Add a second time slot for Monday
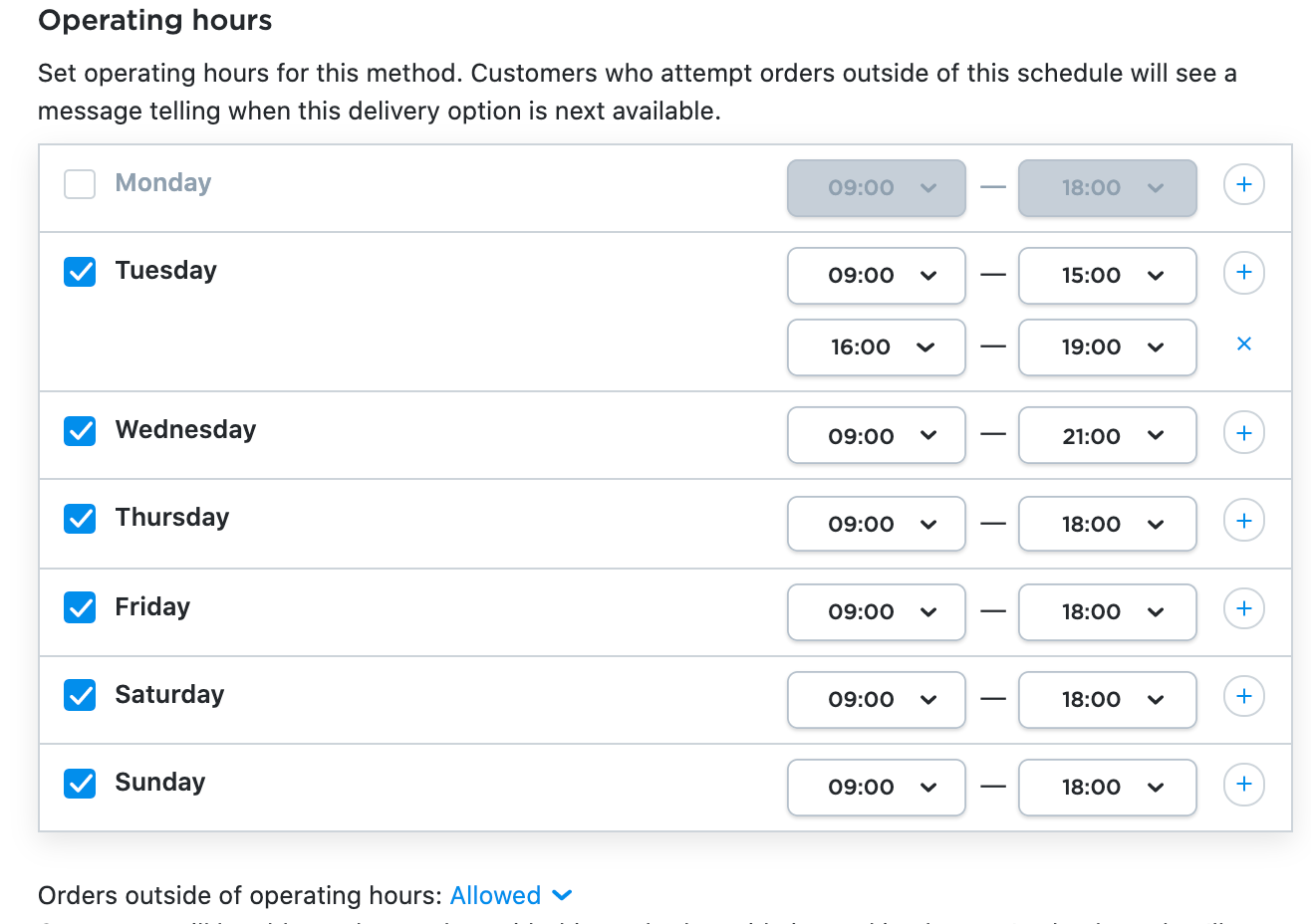This screenshot has width=1311, height=924. (1243, 184)
